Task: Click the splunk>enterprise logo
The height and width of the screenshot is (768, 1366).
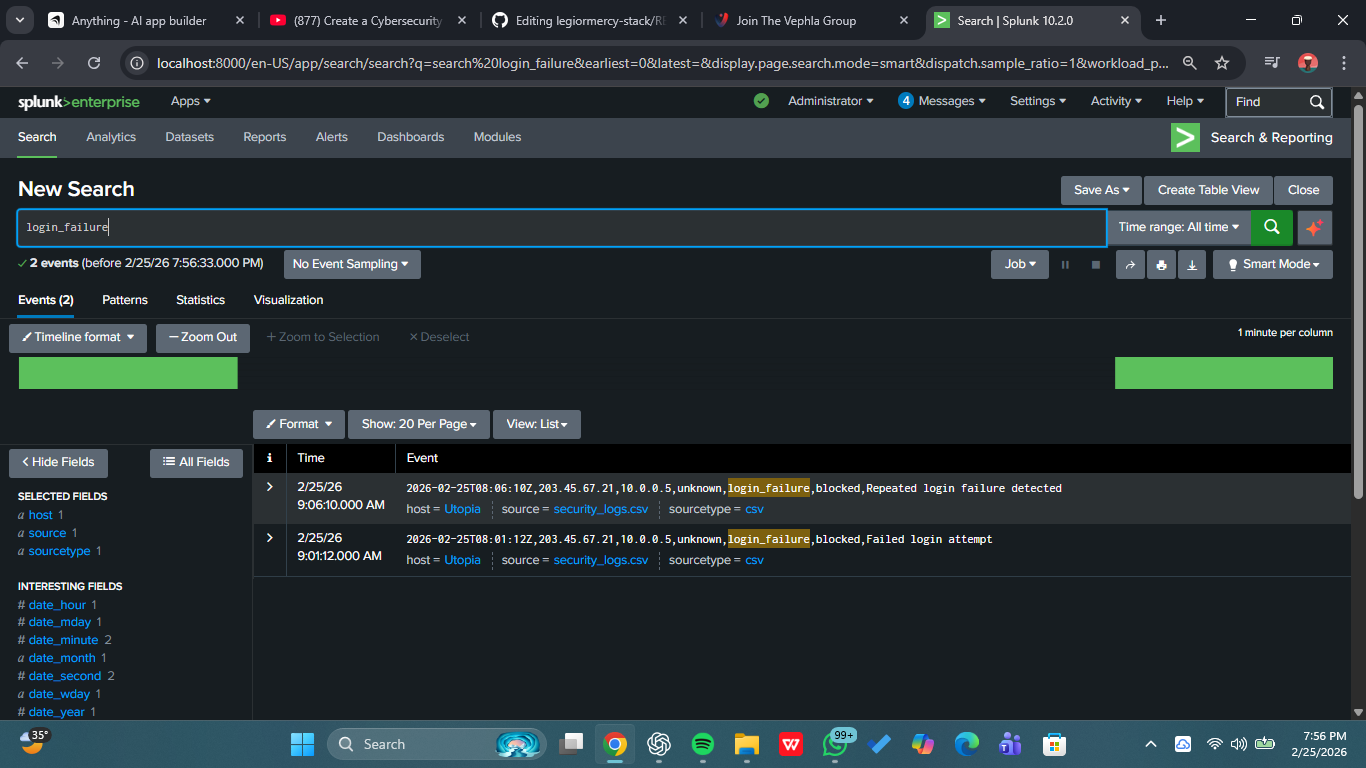Action: click(x=79, y=102)
